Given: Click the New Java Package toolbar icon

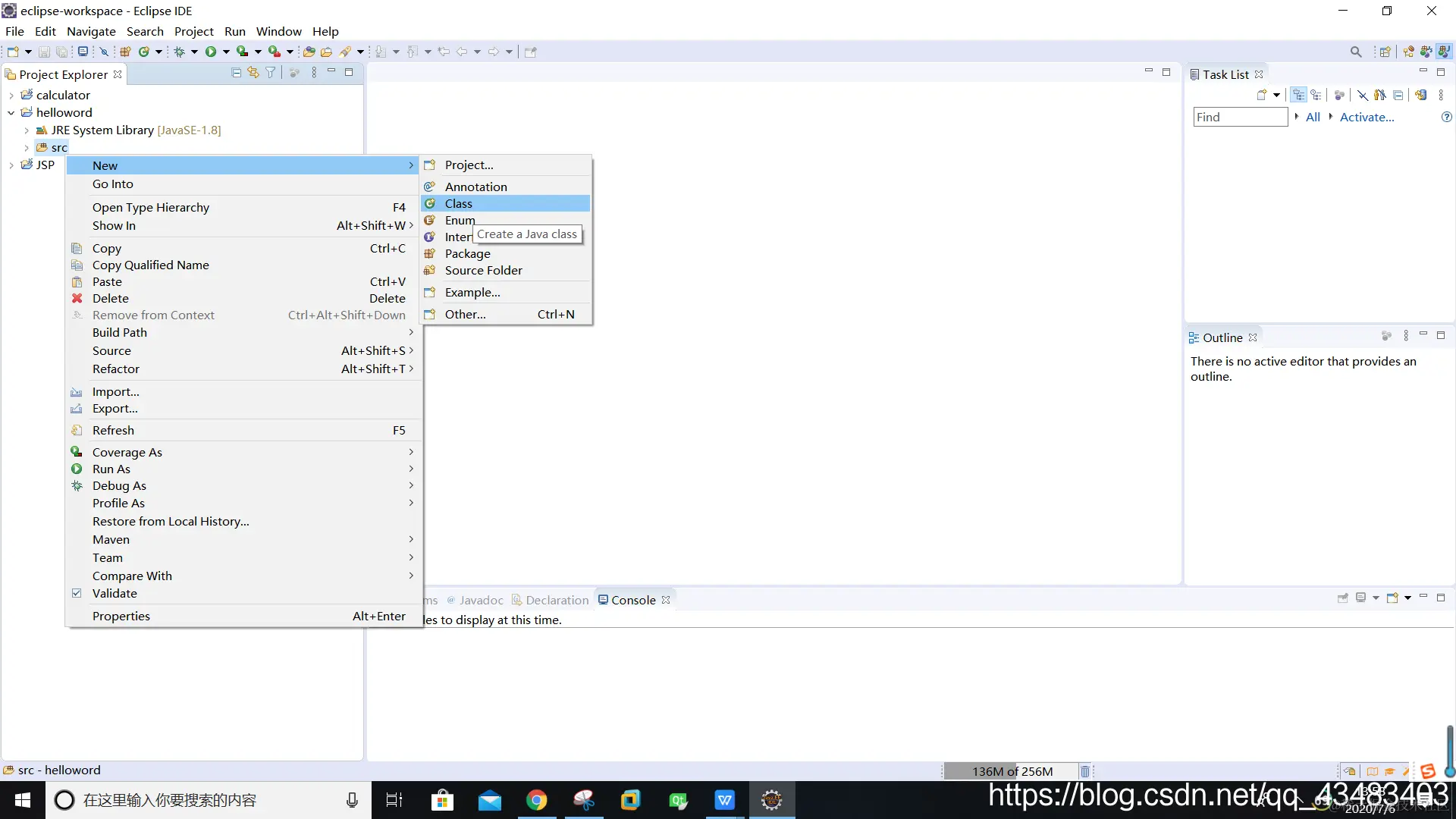Looking at the screenshot, I should click(126, 52).
